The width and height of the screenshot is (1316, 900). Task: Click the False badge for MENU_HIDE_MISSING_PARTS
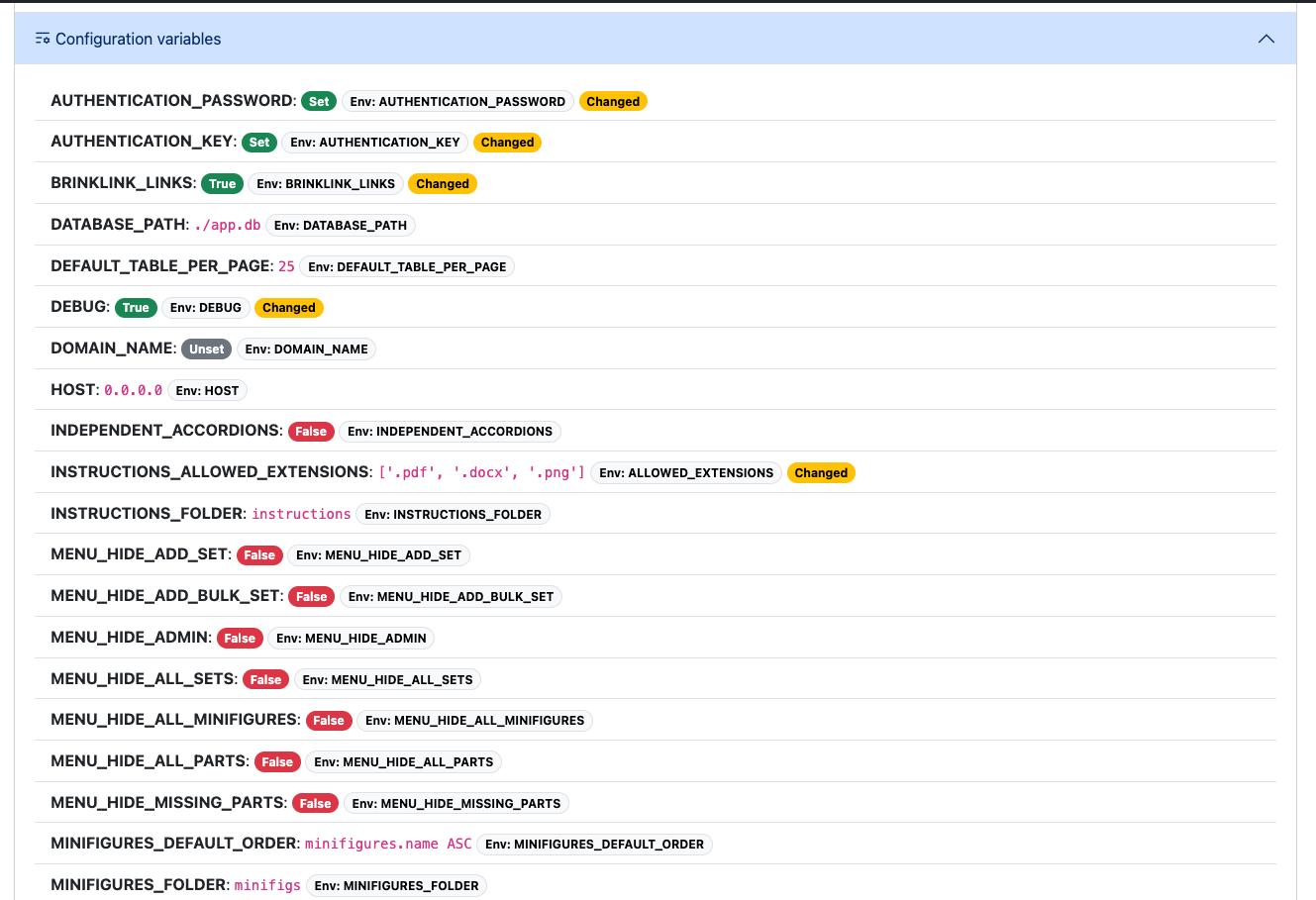pyautogui.click(x=315, y=804)
